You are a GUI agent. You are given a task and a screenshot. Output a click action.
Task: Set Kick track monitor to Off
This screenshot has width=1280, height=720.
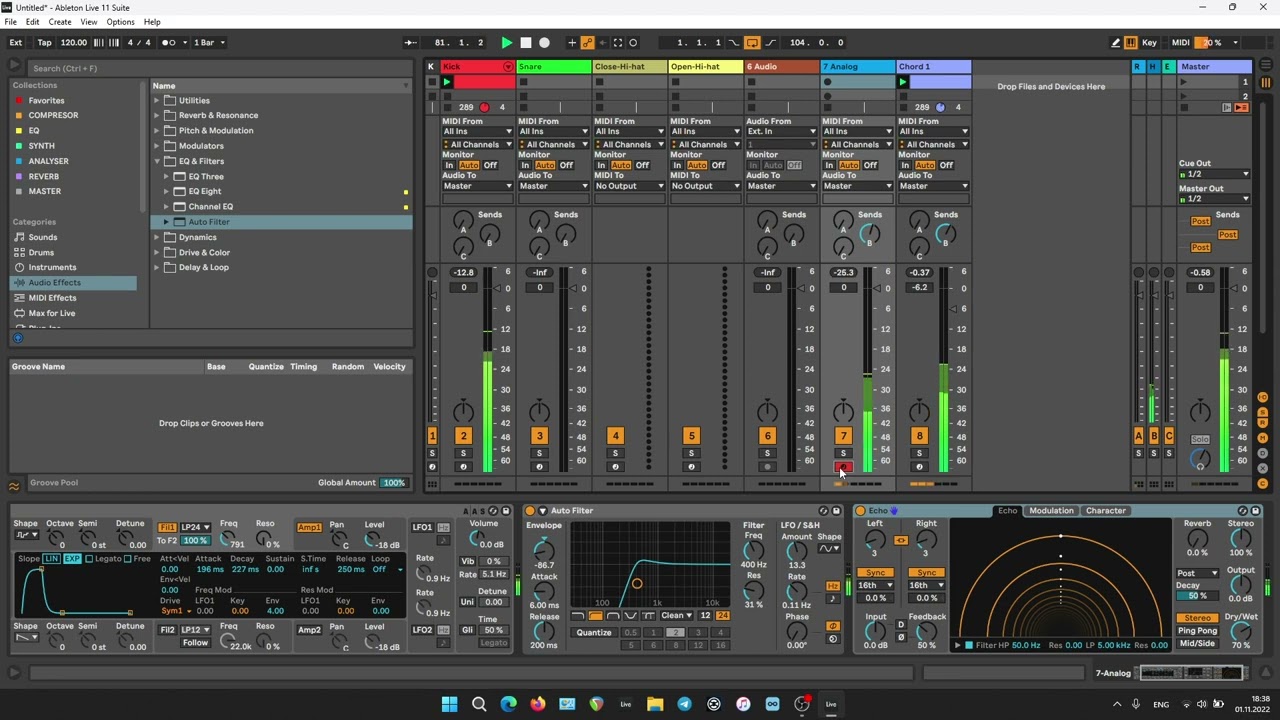coord(490,165)
